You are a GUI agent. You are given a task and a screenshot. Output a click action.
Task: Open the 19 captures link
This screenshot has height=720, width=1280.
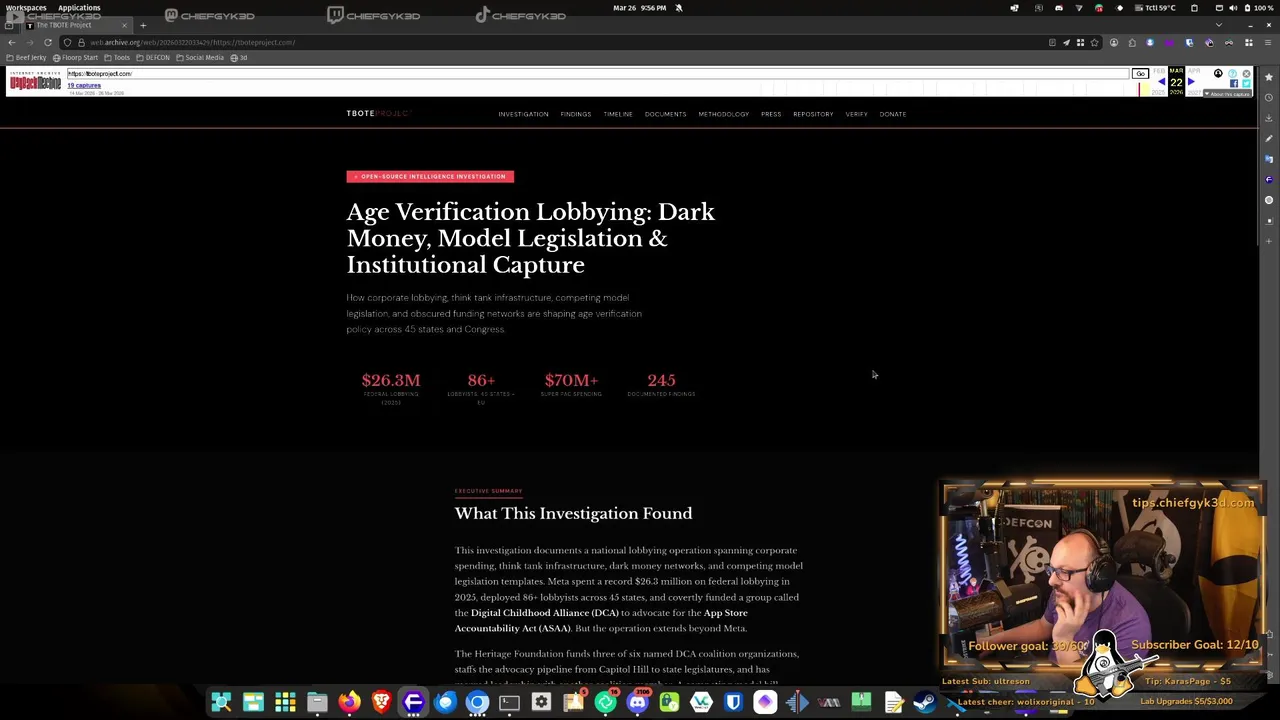(84, 85)
